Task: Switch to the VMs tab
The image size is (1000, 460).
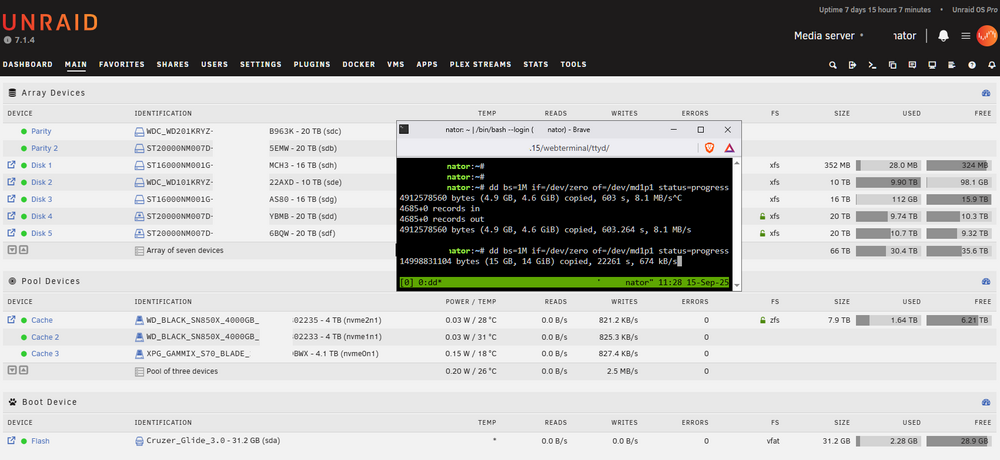Action: [395, 64]
